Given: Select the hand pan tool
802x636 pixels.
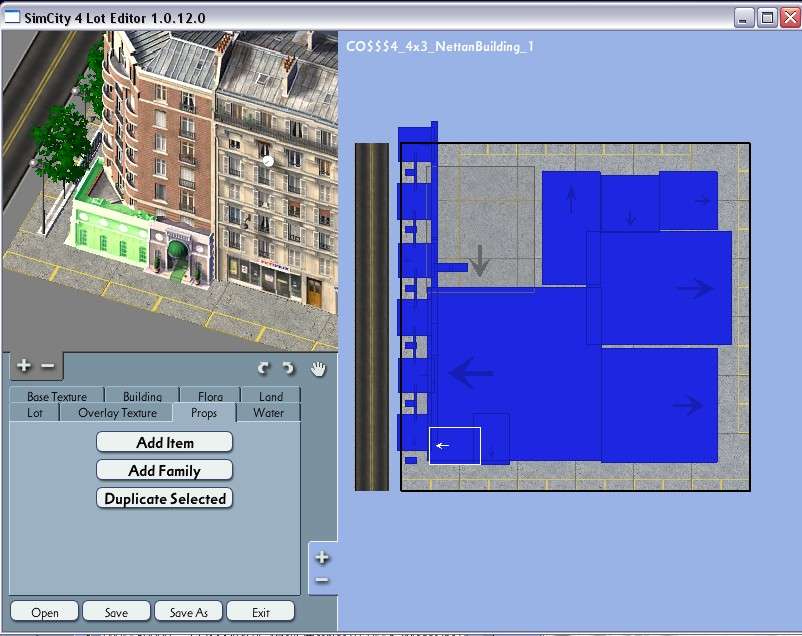Looking at the screenshot, I should pyautogui.click(x=318, y=368).
